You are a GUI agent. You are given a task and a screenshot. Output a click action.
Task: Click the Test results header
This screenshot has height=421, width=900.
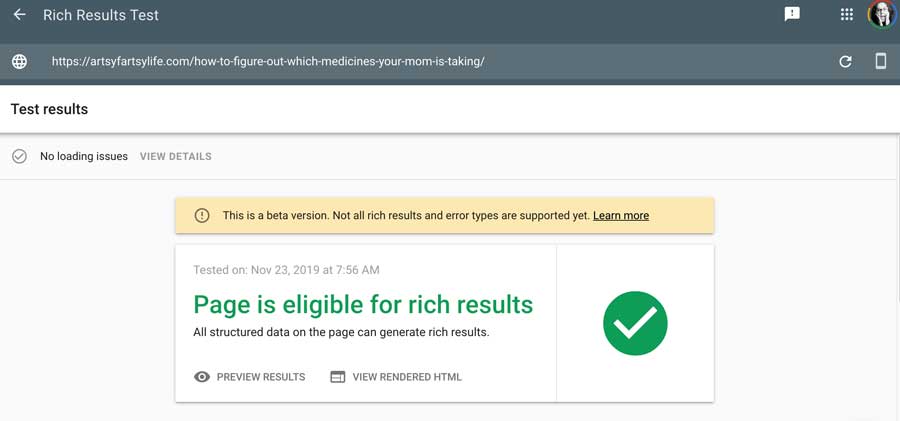point(49,109)
